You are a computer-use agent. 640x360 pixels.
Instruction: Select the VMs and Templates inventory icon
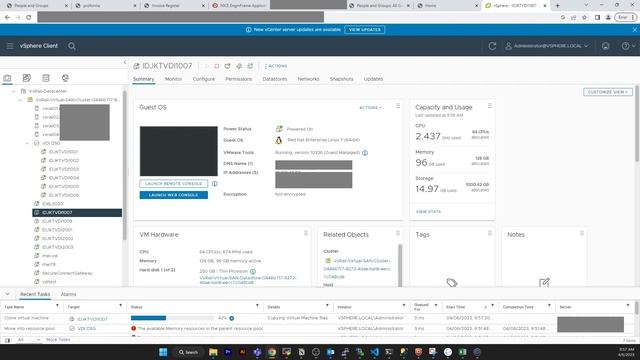pyautogui.click(x=27, y=78)
